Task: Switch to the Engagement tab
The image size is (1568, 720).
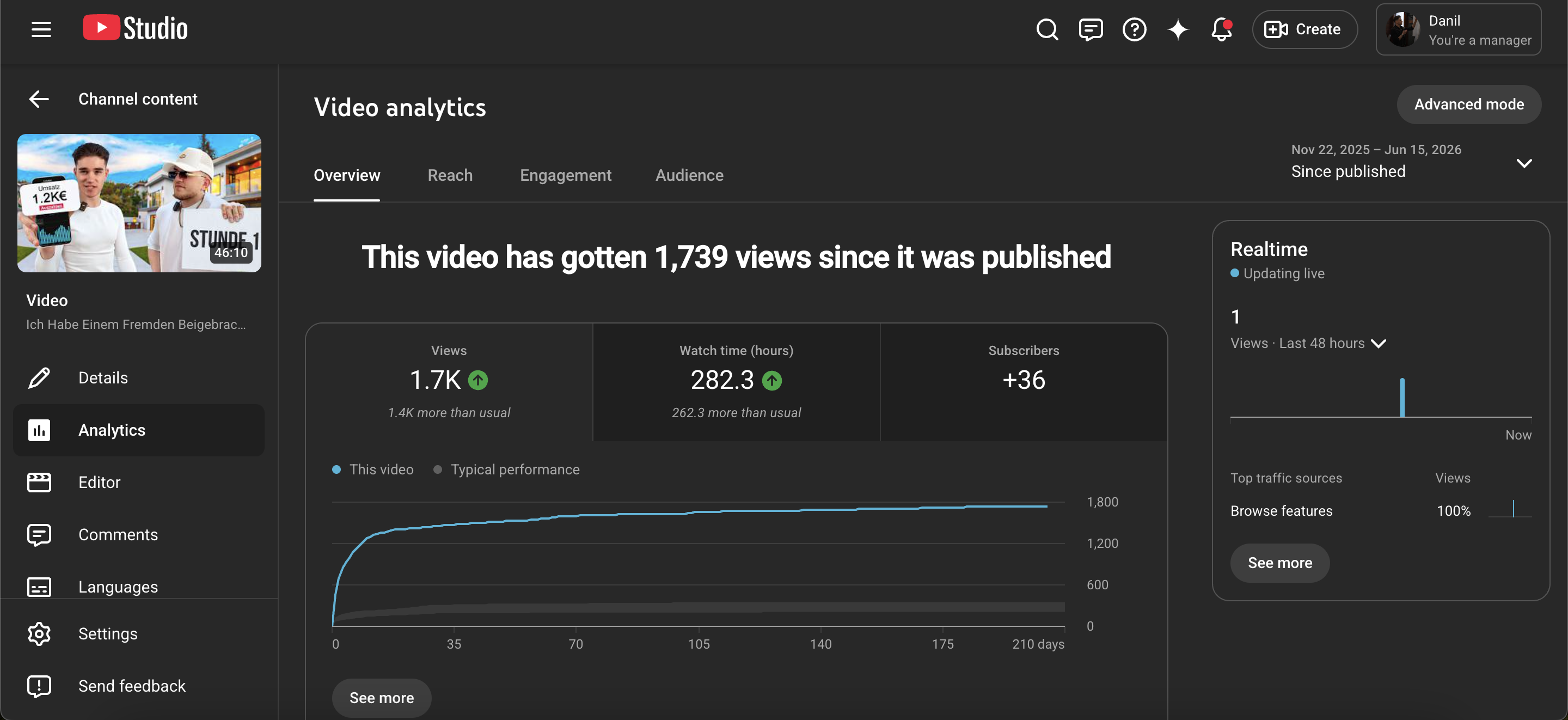Action: [566, 175]
